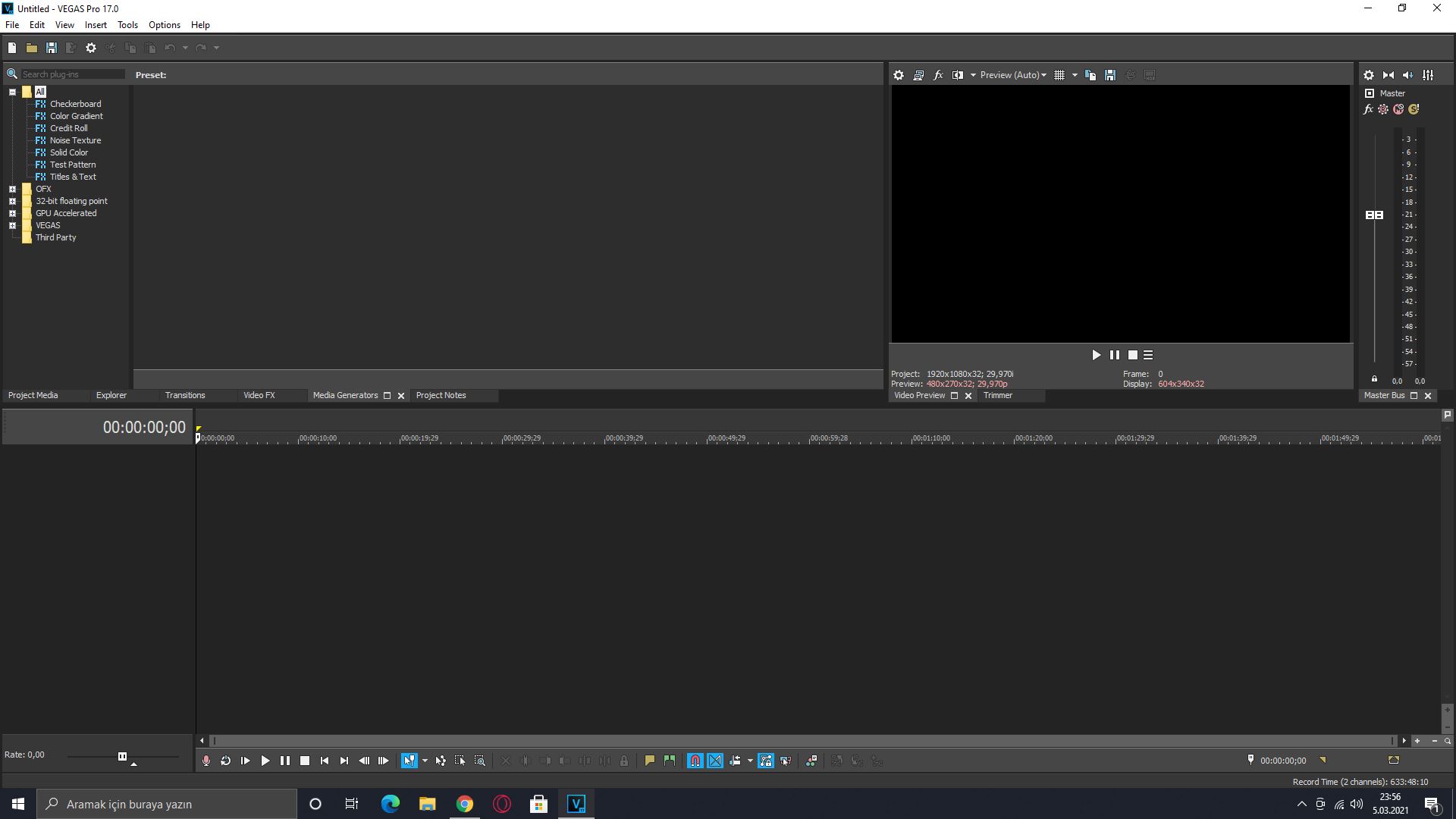
Task: Lock Master fader channels padlock
Action: click(1374, 379)
